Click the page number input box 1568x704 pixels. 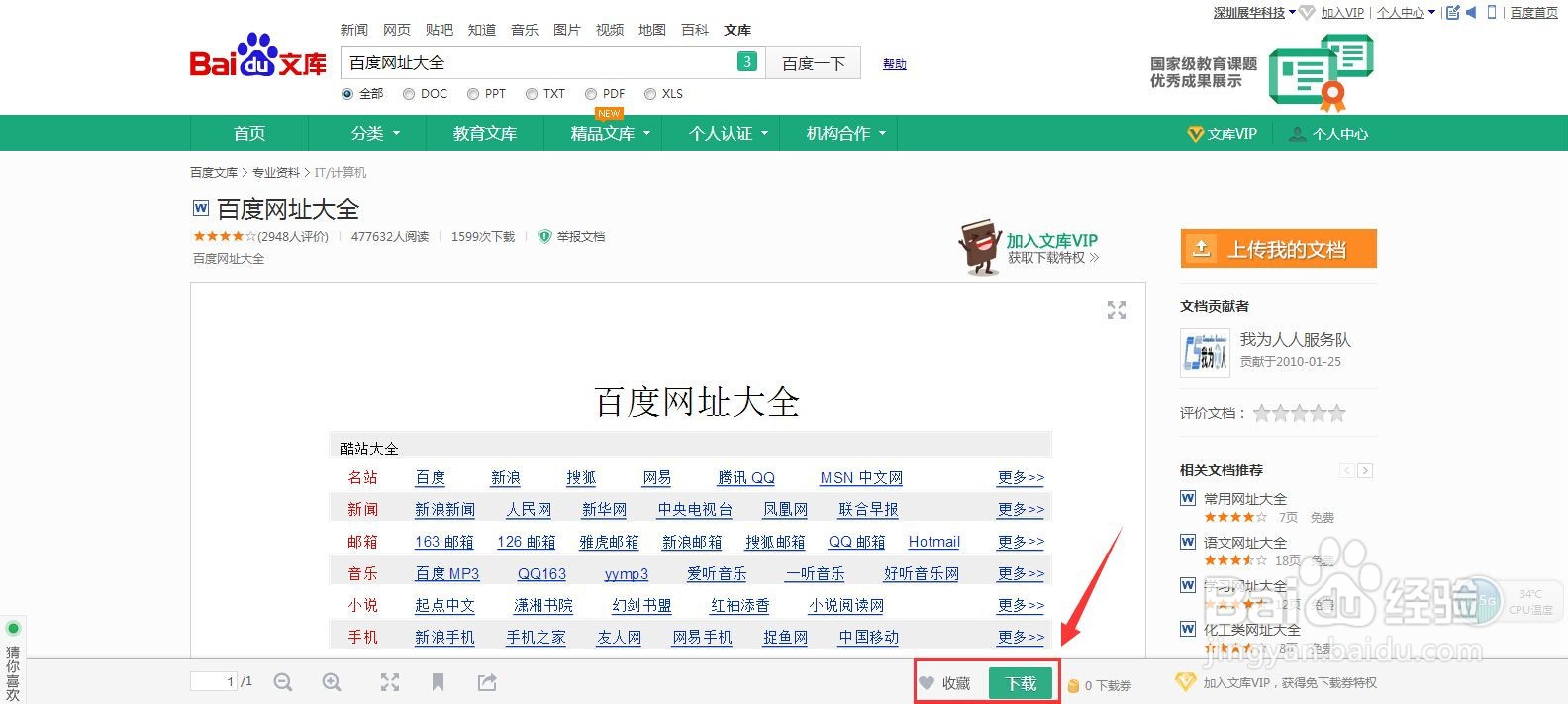click(x=214, y=681)
